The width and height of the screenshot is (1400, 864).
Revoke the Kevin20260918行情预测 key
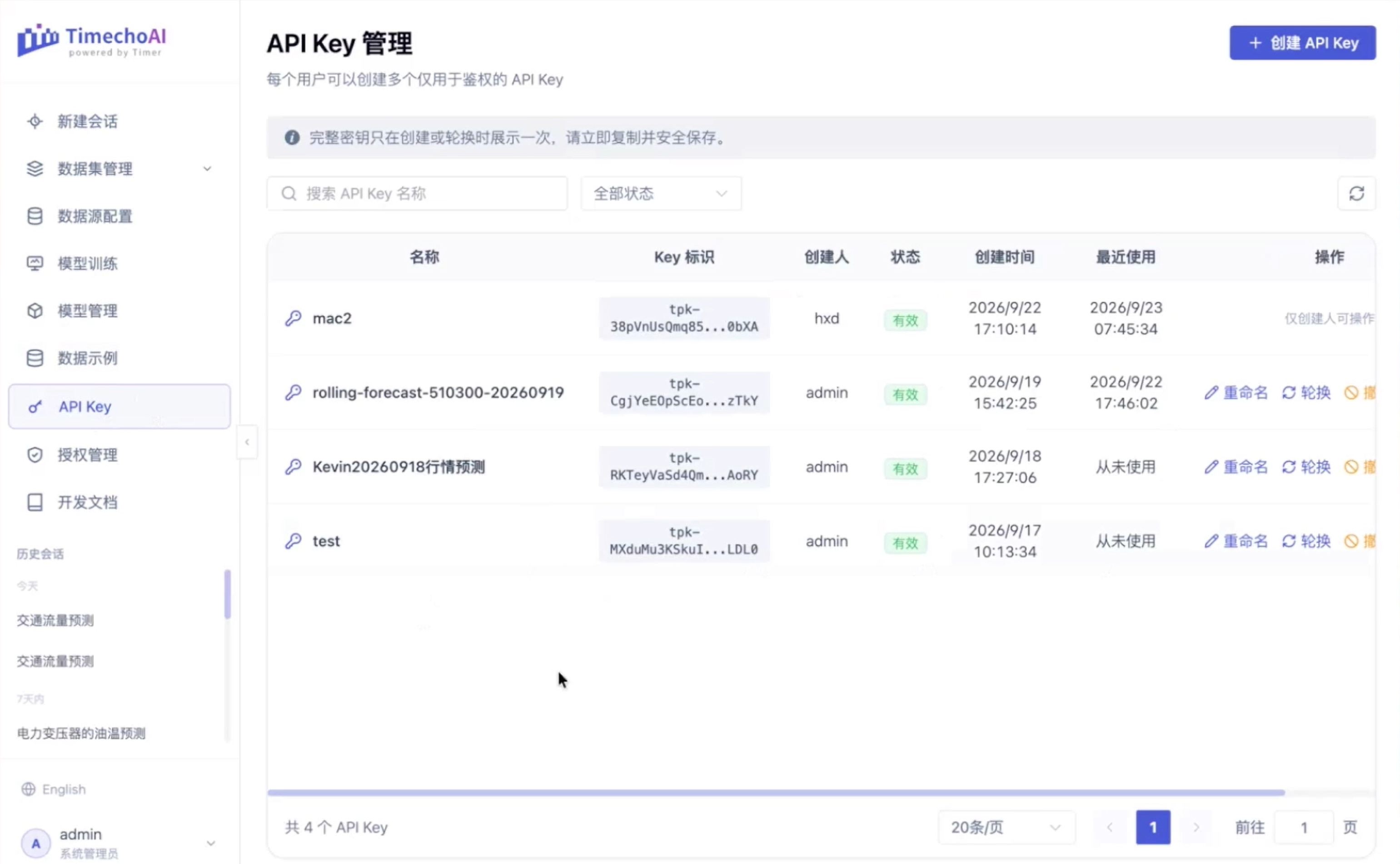click(x=1360, y=467)
